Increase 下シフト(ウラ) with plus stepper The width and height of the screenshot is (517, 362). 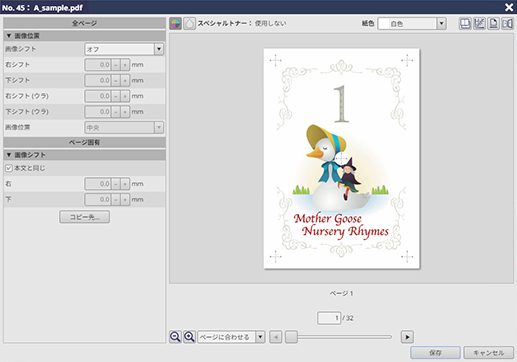tap(125, 112)
